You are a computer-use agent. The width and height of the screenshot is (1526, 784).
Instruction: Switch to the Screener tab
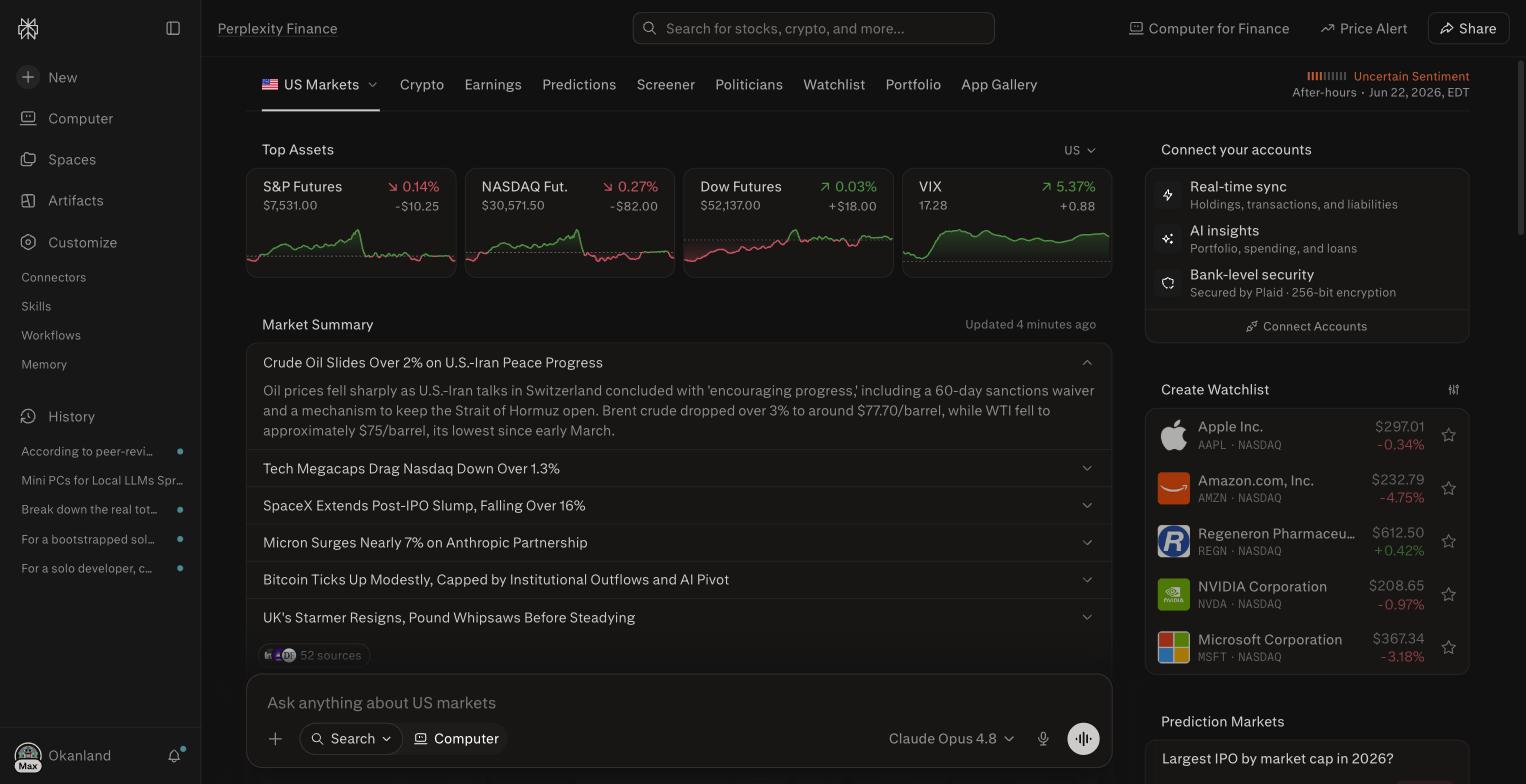click(666, 85)
